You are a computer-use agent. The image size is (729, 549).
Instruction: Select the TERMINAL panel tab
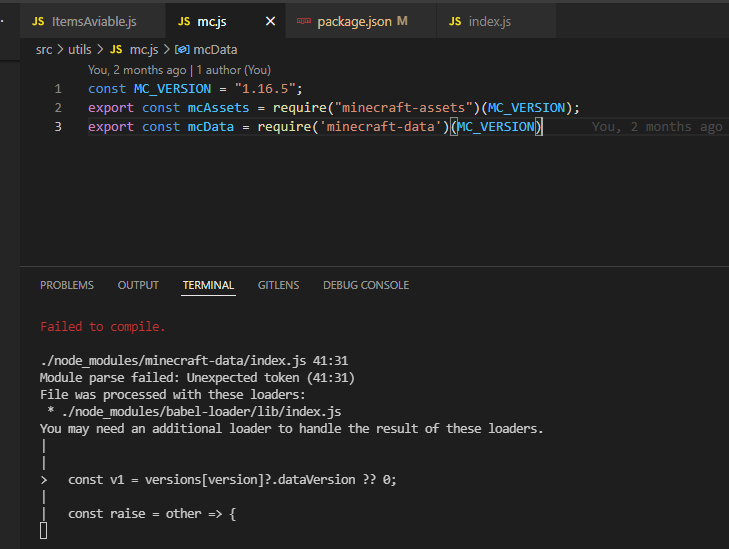208,285
